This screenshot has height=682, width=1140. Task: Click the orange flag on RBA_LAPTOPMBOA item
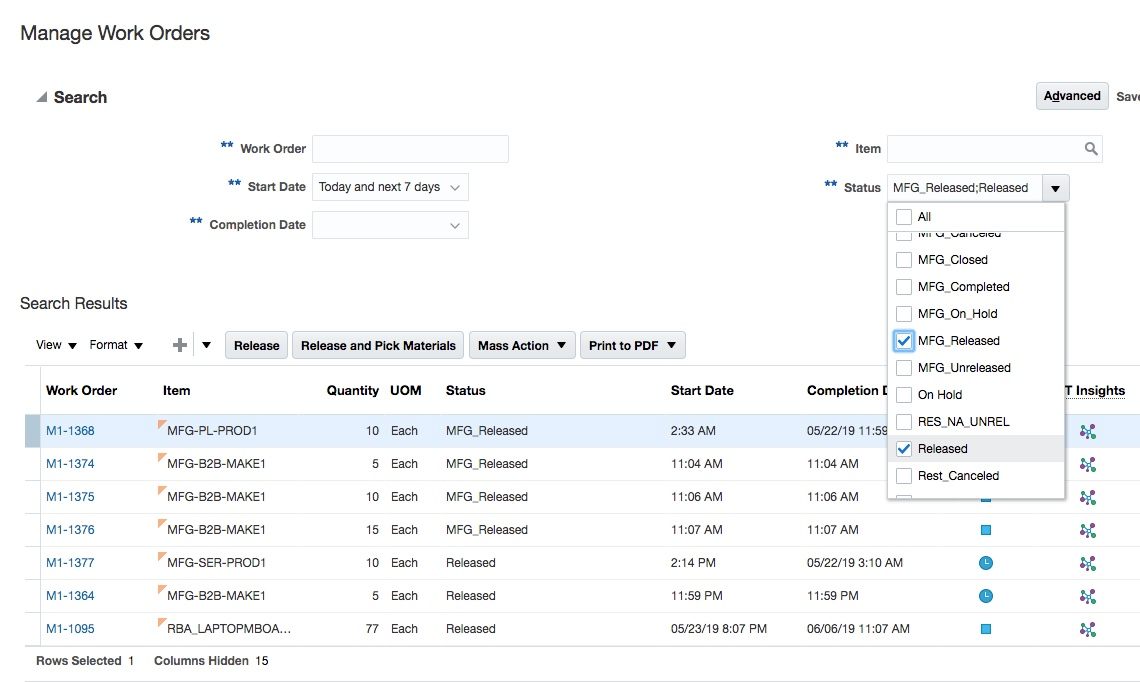pos(162,623)
